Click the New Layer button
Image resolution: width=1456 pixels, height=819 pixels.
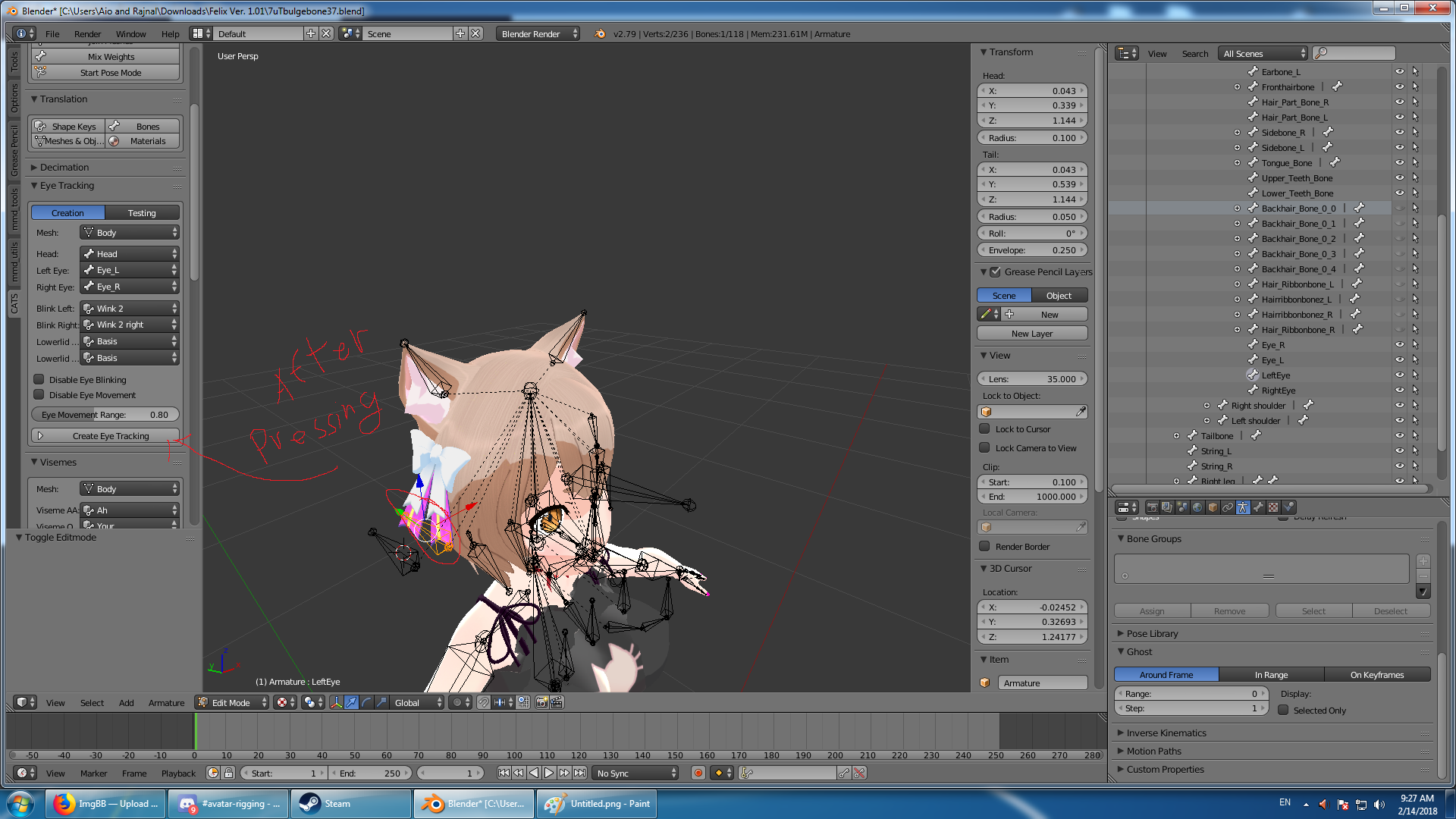[x=1032, y=333]
